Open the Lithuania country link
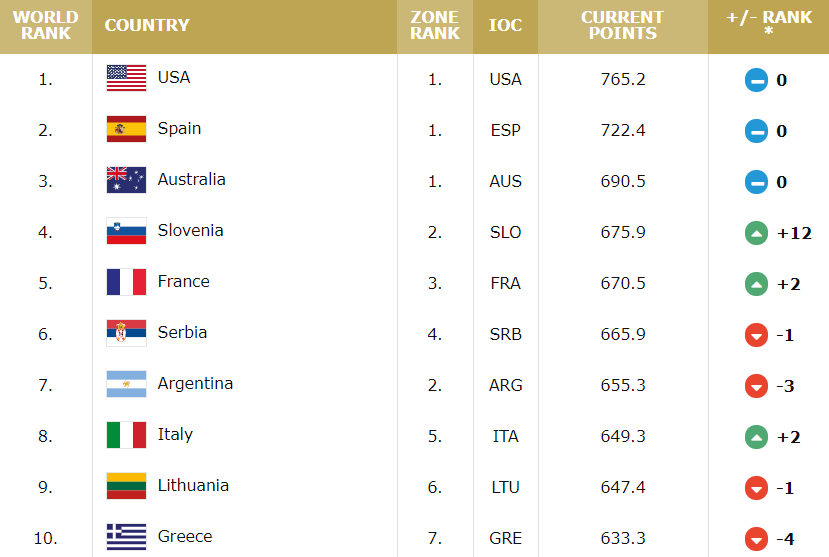Screen dimensions: 829x557 [x=193, y=485]
